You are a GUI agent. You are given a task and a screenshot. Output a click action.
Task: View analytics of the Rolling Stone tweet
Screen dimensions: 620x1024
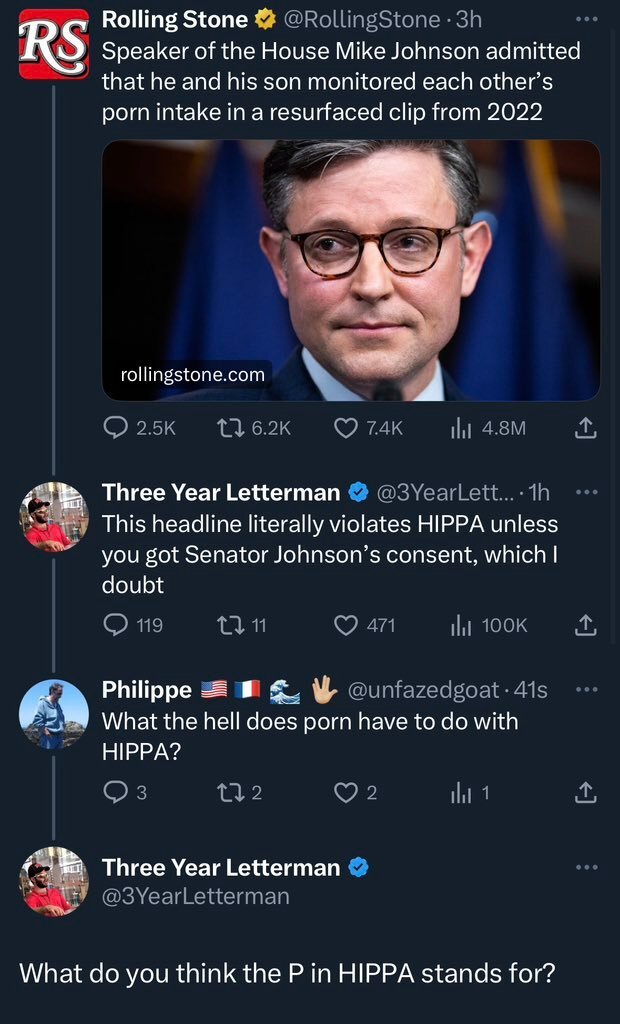coord(461,428)
